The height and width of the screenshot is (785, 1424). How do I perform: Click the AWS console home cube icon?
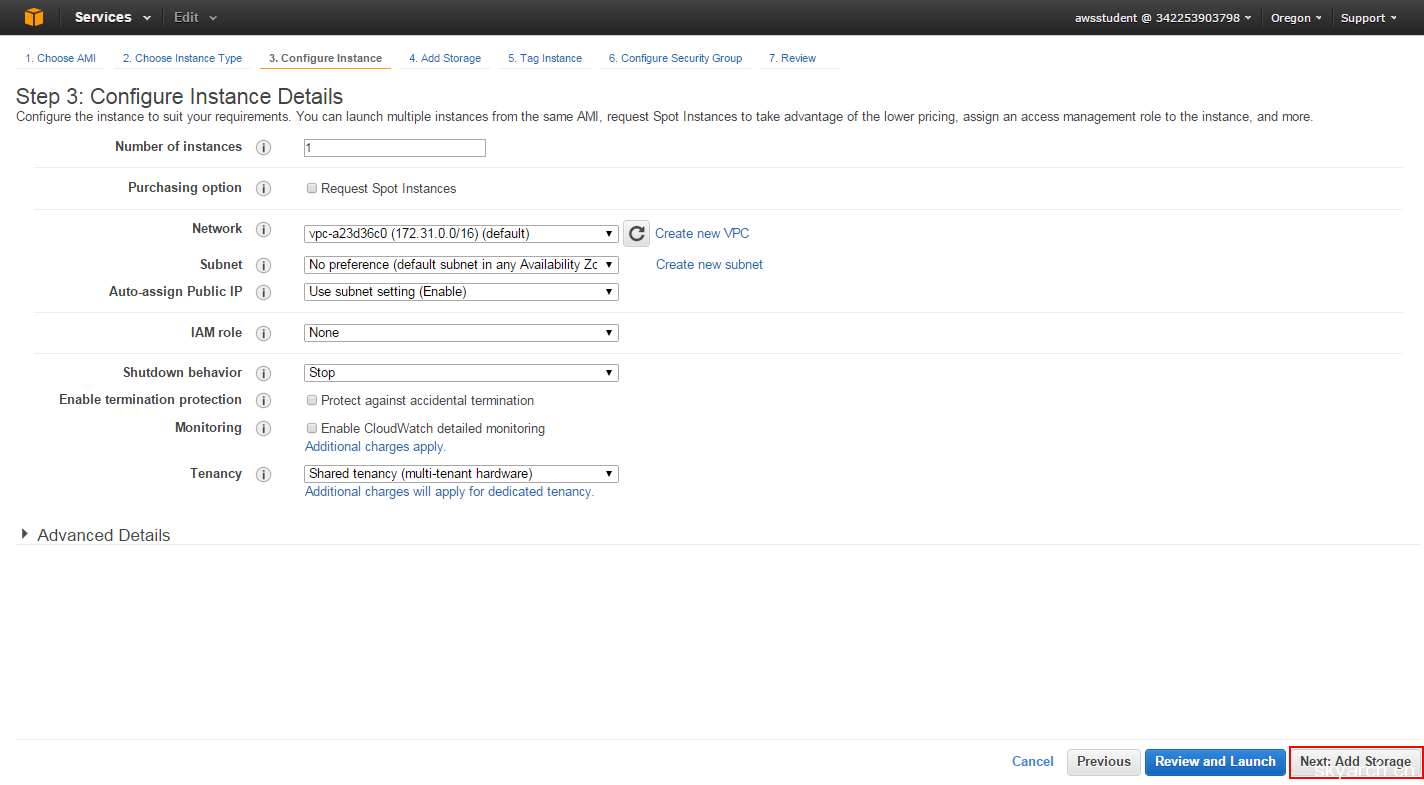click(x=34, y=17)
